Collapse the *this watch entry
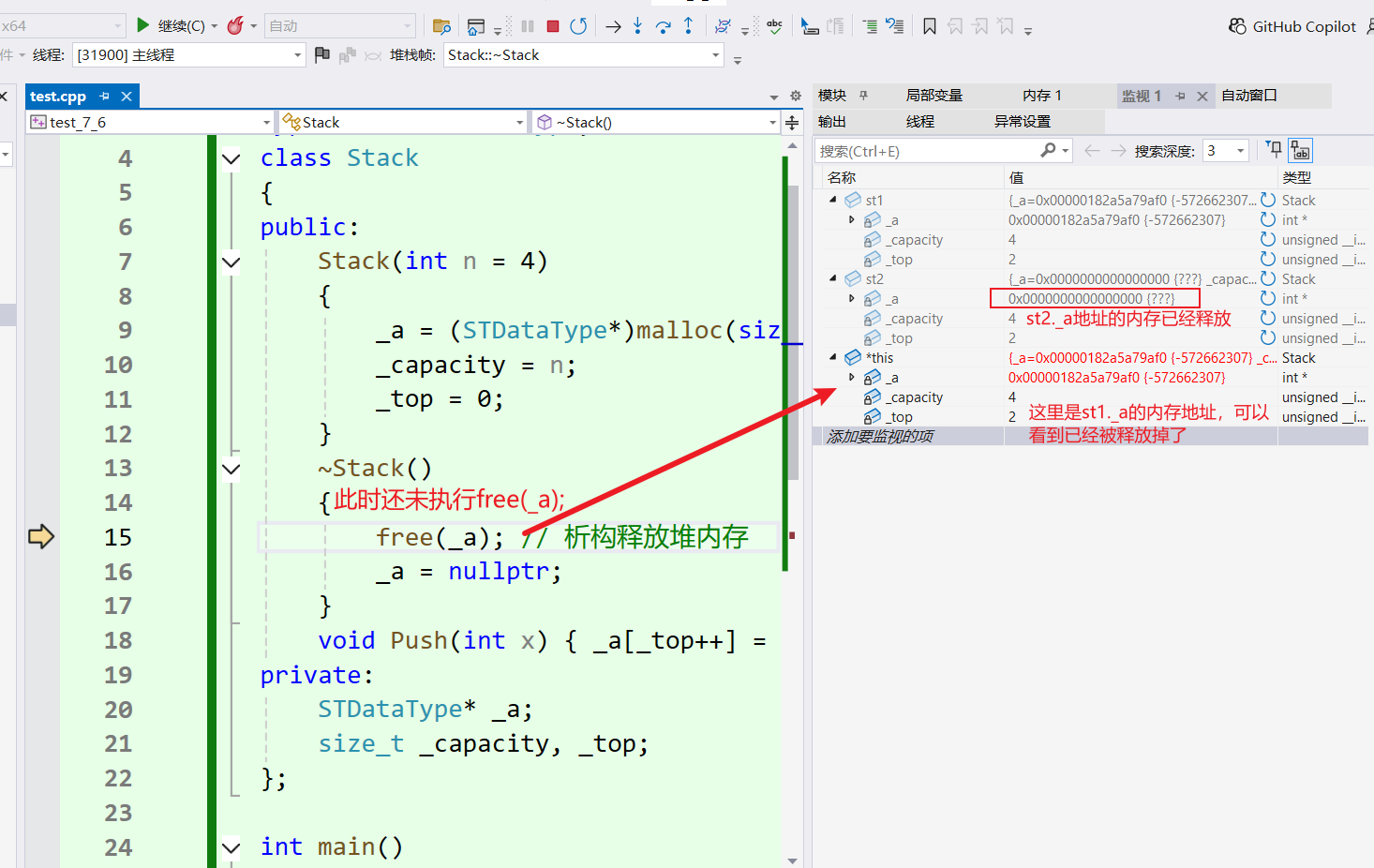Screen dimensions: 1374x868 832,357
